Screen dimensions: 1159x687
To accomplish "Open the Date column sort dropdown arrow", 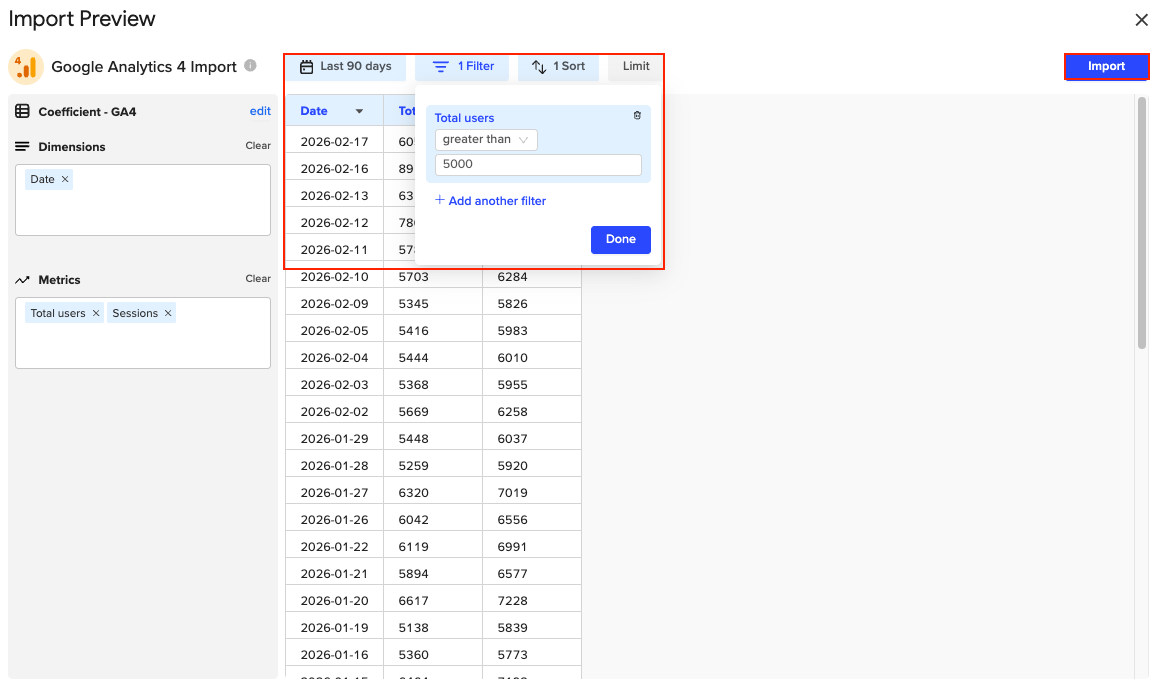I will coord(360,111).
